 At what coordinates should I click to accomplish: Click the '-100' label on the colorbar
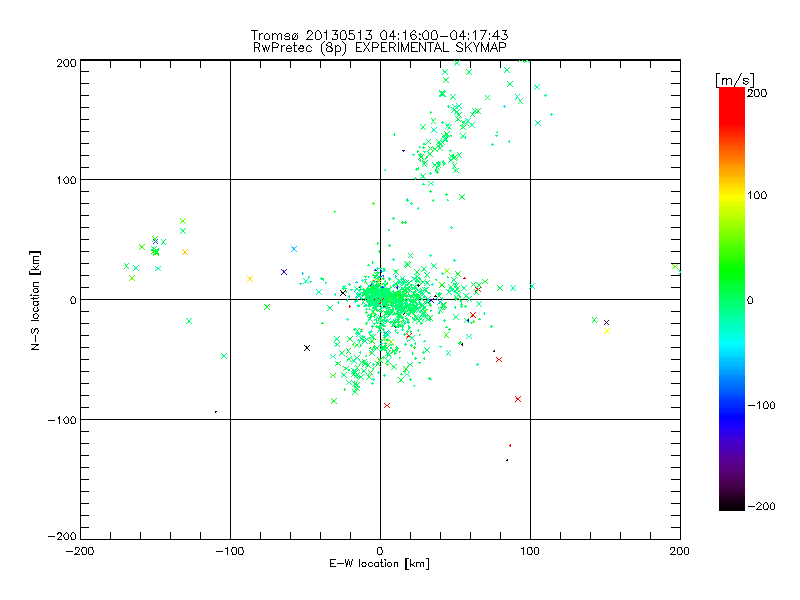(x=761, y=405)
